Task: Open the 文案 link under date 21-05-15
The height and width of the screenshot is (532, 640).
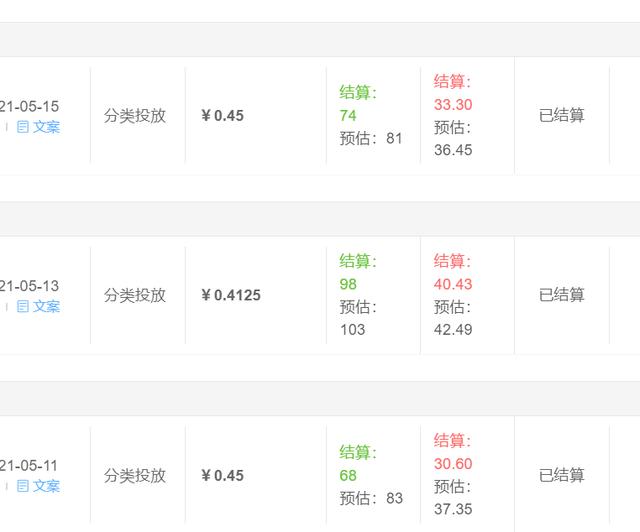Action: [46, 127]
